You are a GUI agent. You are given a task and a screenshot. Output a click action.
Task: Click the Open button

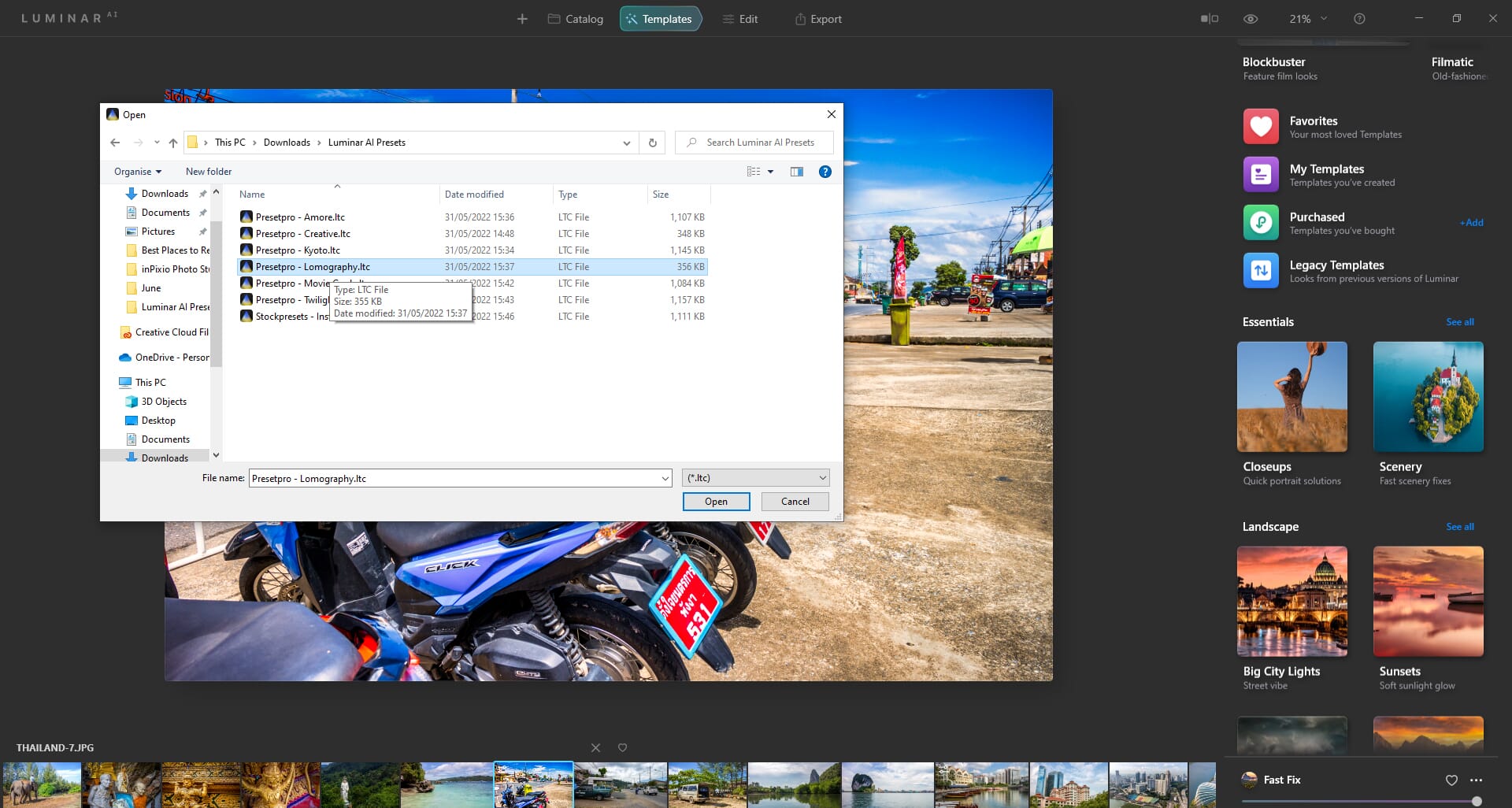[x=716, y=502]
